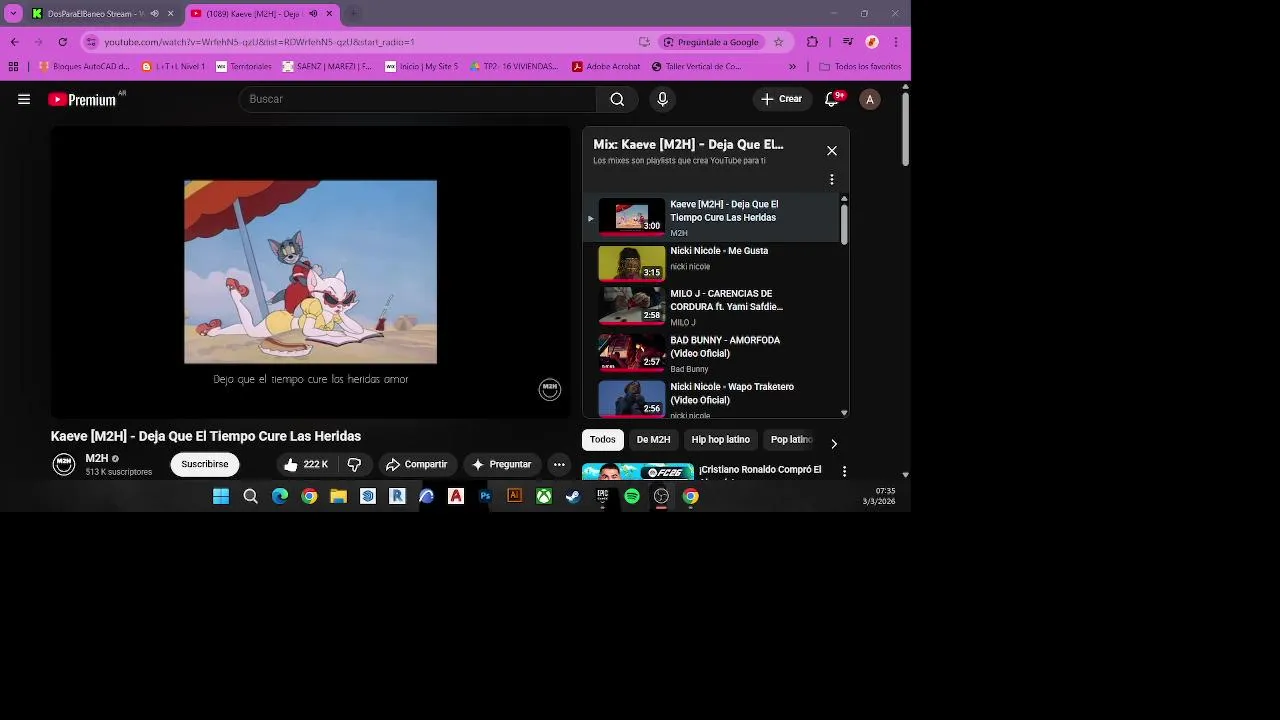Show more bookmarks with the overflow chevron
The height and width of the screenshot is (720, 1280).
pos(792,67)
